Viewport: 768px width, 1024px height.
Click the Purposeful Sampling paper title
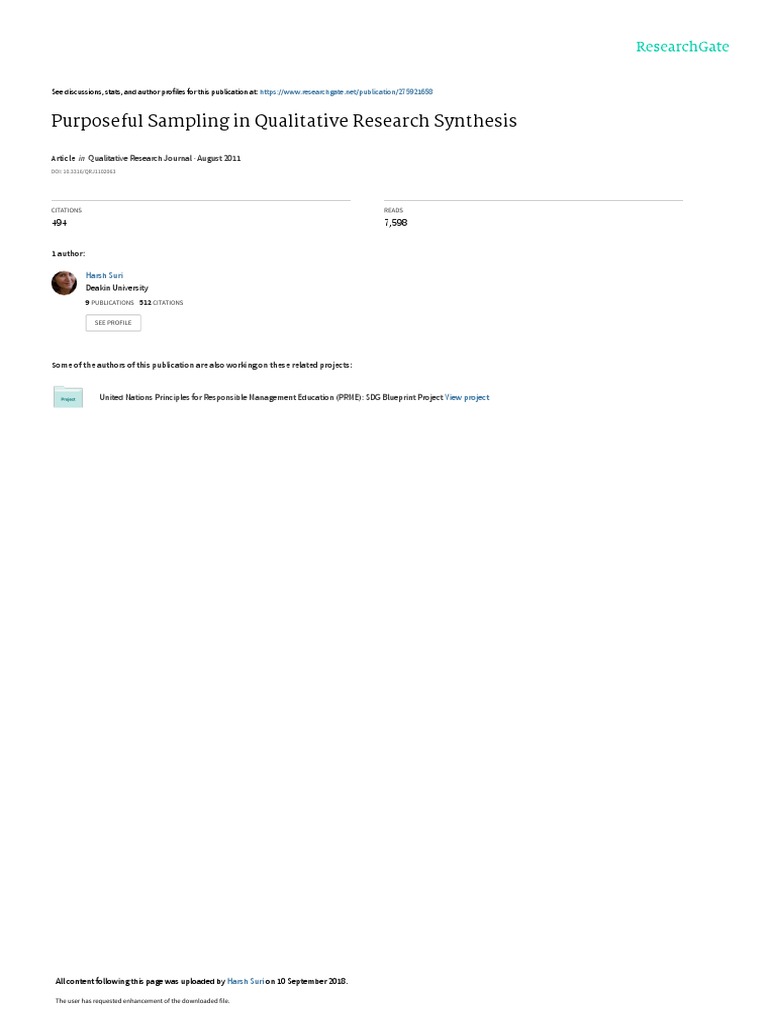tap(284, 121)
